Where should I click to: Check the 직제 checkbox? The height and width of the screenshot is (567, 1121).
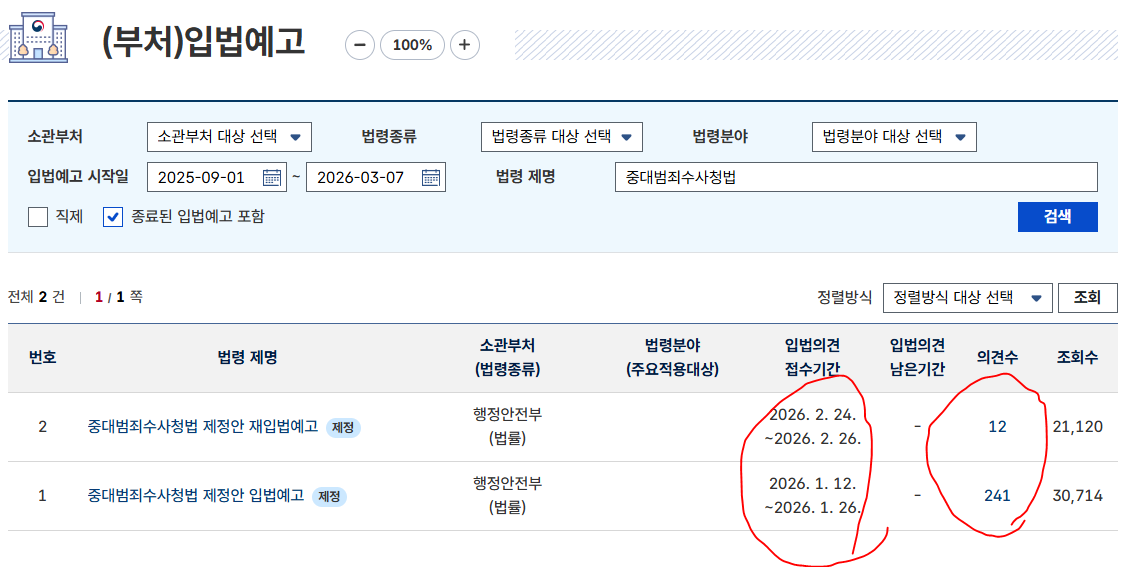tap(38, 217)
